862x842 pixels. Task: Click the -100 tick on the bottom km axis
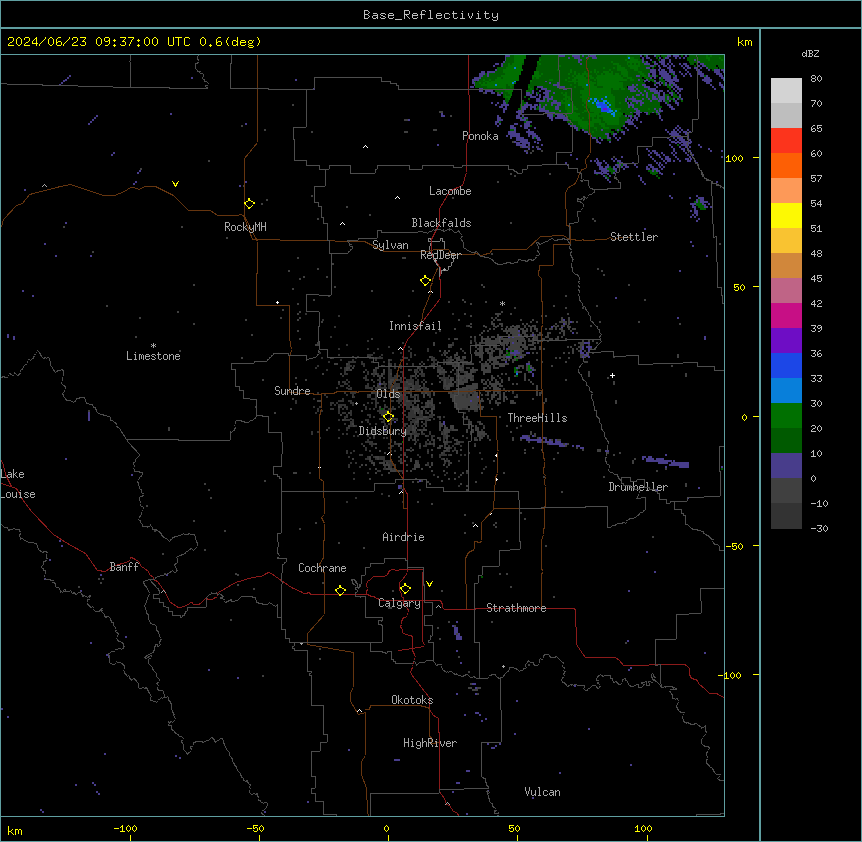point(126,828)
